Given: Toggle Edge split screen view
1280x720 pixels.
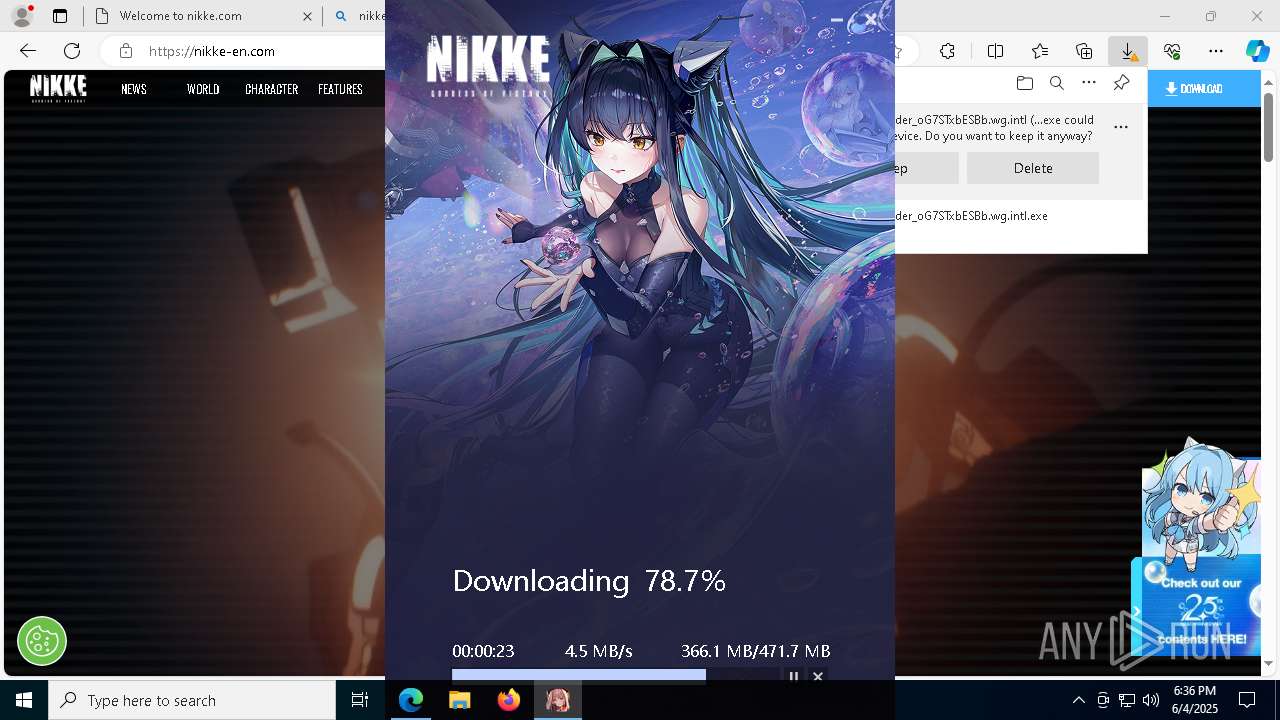Looking at the screenshot, I should (995, 51).
